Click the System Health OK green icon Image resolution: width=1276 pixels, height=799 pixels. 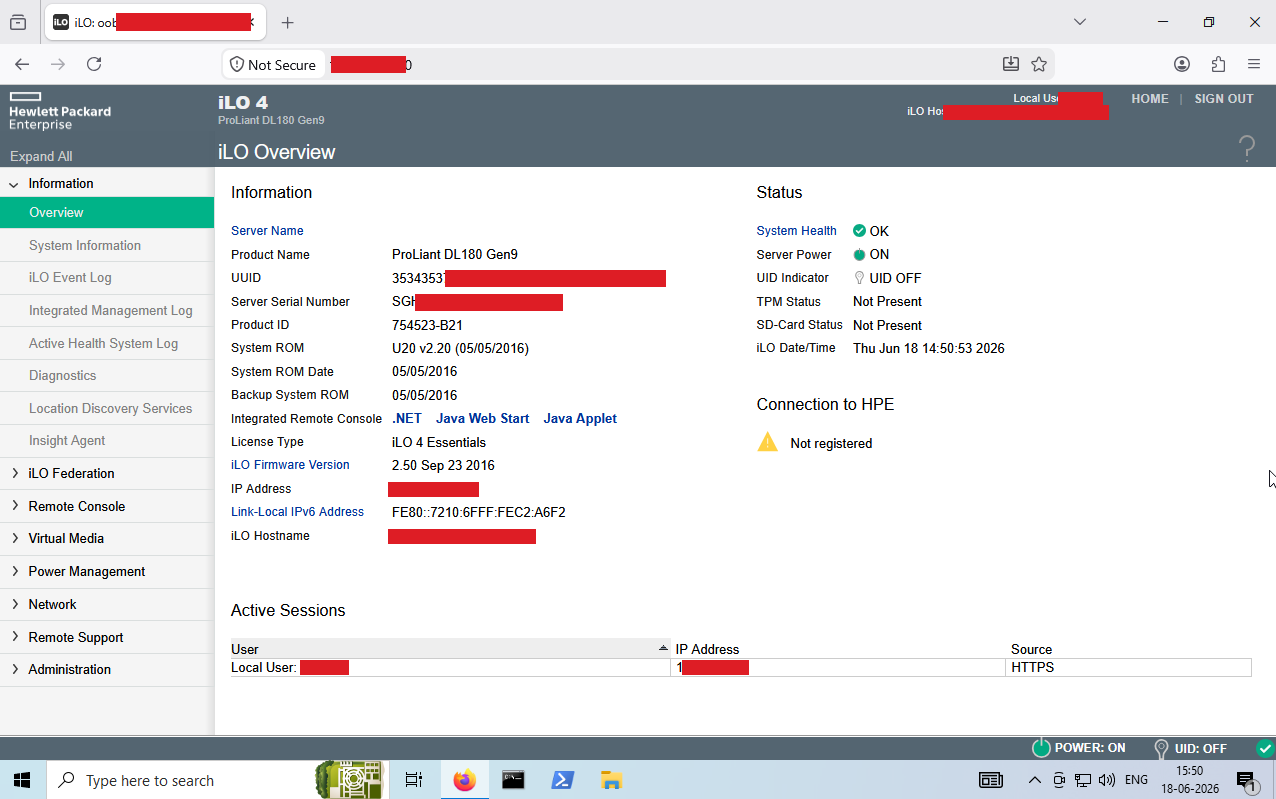859,231
